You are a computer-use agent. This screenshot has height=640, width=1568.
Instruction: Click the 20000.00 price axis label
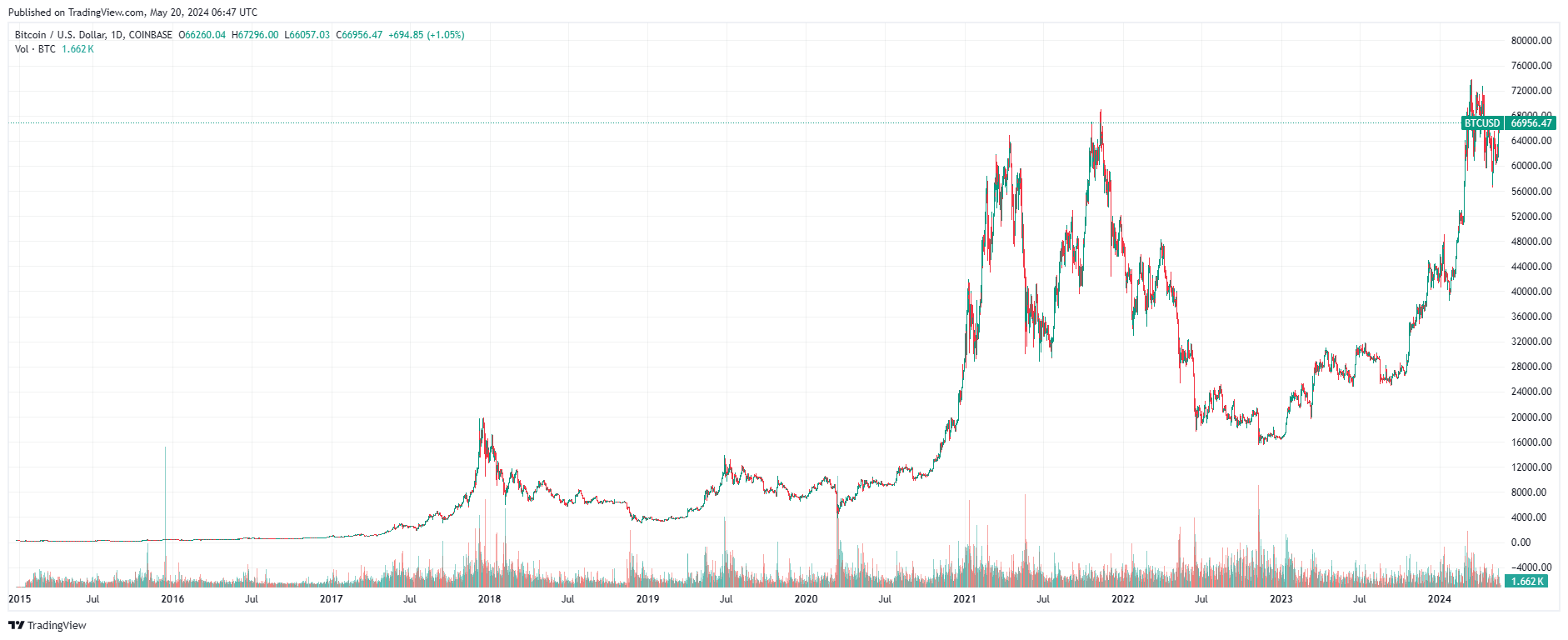[x=1531, y=417]
